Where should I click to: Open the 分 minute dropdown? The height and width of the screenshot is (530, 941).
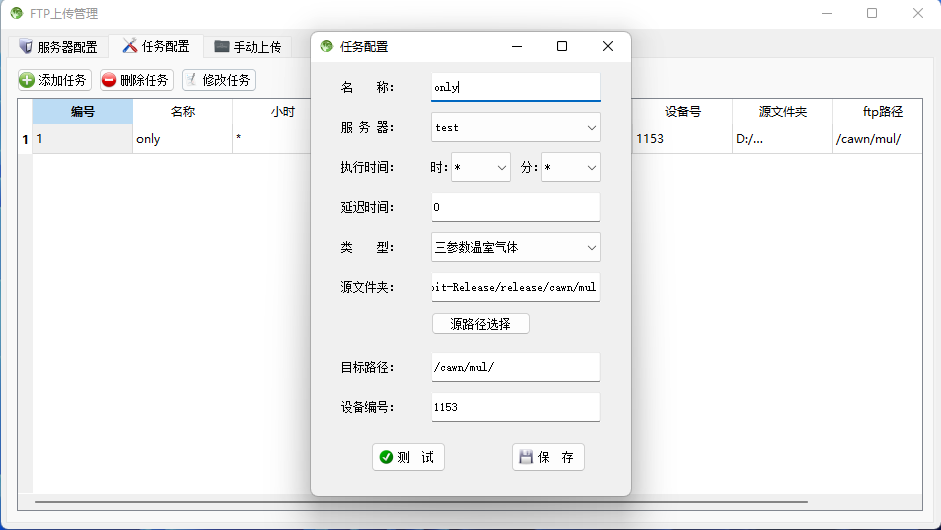[571, 167]
